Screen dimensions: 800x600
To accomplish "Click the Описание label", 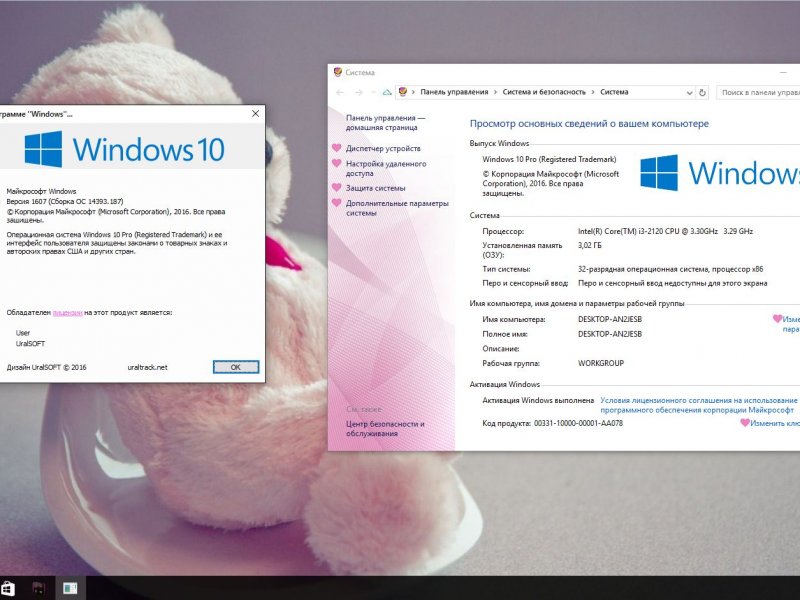I will click(x=501, y=349).
